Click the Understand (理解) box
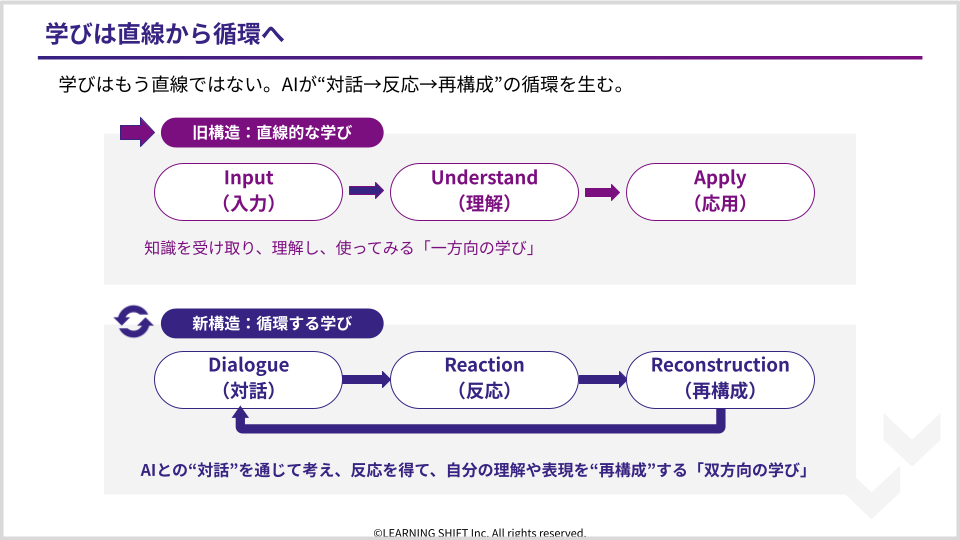The width and height of the screenshot is (960, 540). [484, 191]
